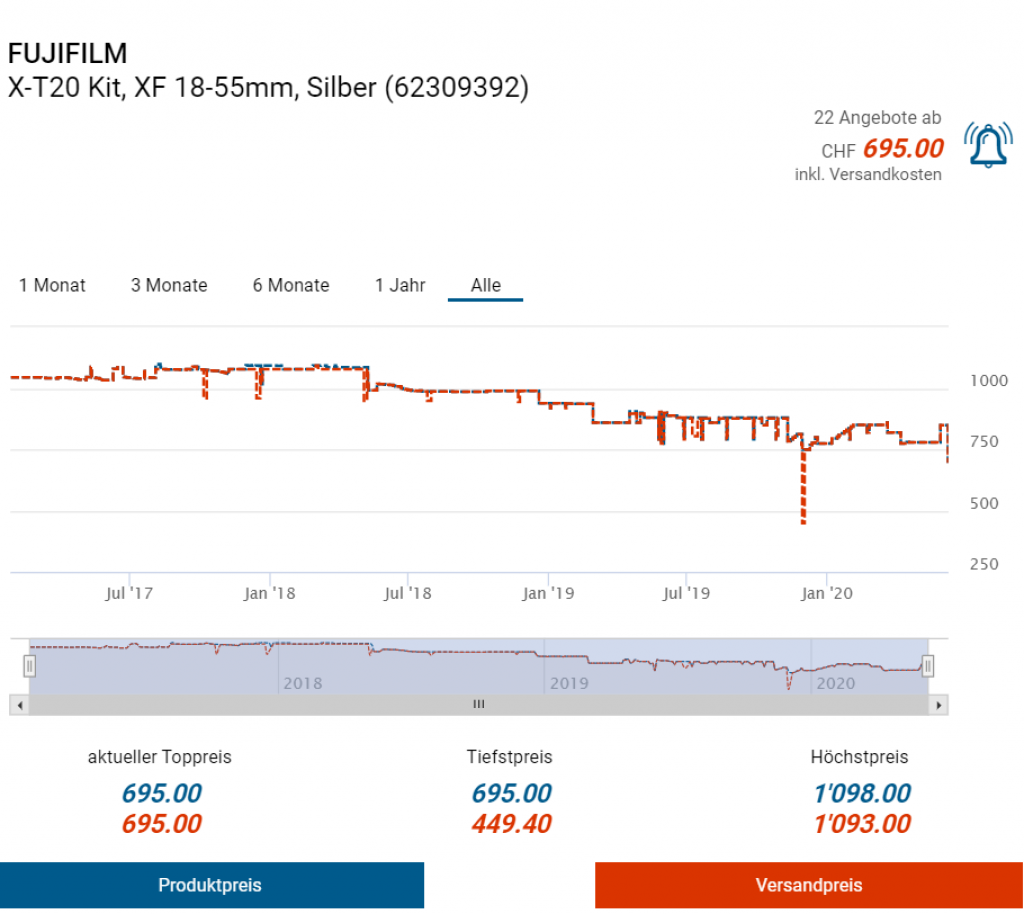Image resolution: width=1024 pixels, height=914 pixels.
Task: Click the left arrow of the chart scrollbar
Action: (20, 705)
